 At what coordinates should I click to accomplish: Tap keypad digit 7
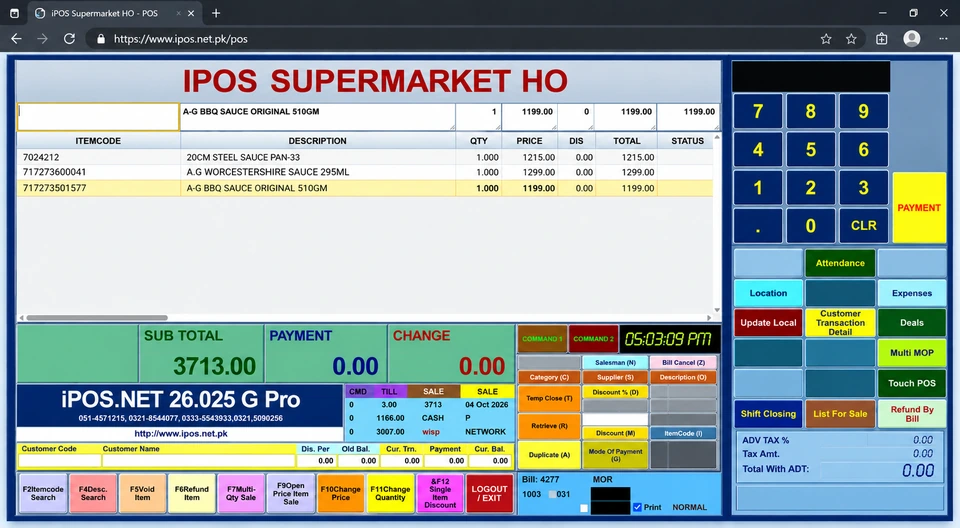tap(758, 111)
